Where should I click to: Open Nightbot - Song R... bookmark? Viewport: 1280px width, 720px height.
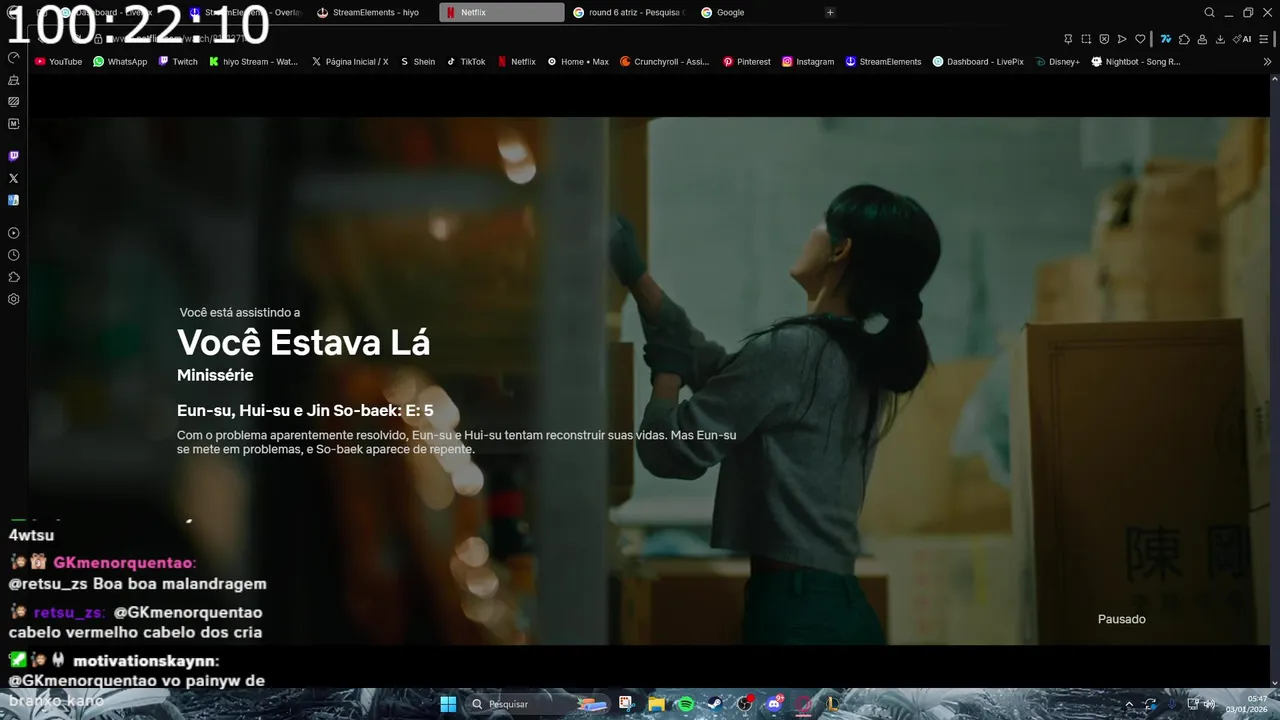[1136, 61]
